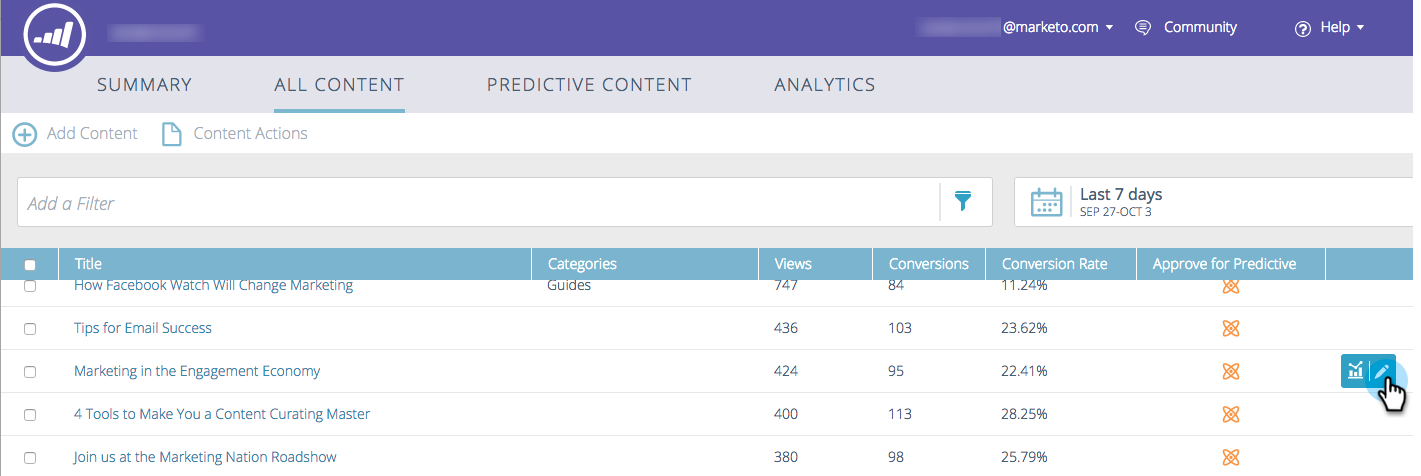
Task: Toggle predictive approval for 4 Tools row
Action: coord(1231,414)
